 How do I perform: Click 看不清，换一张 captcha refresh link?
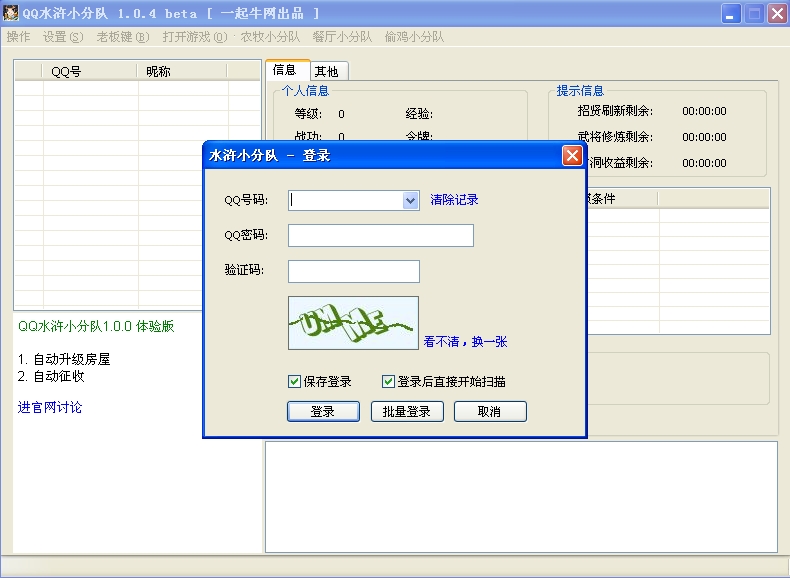(466, 342)
